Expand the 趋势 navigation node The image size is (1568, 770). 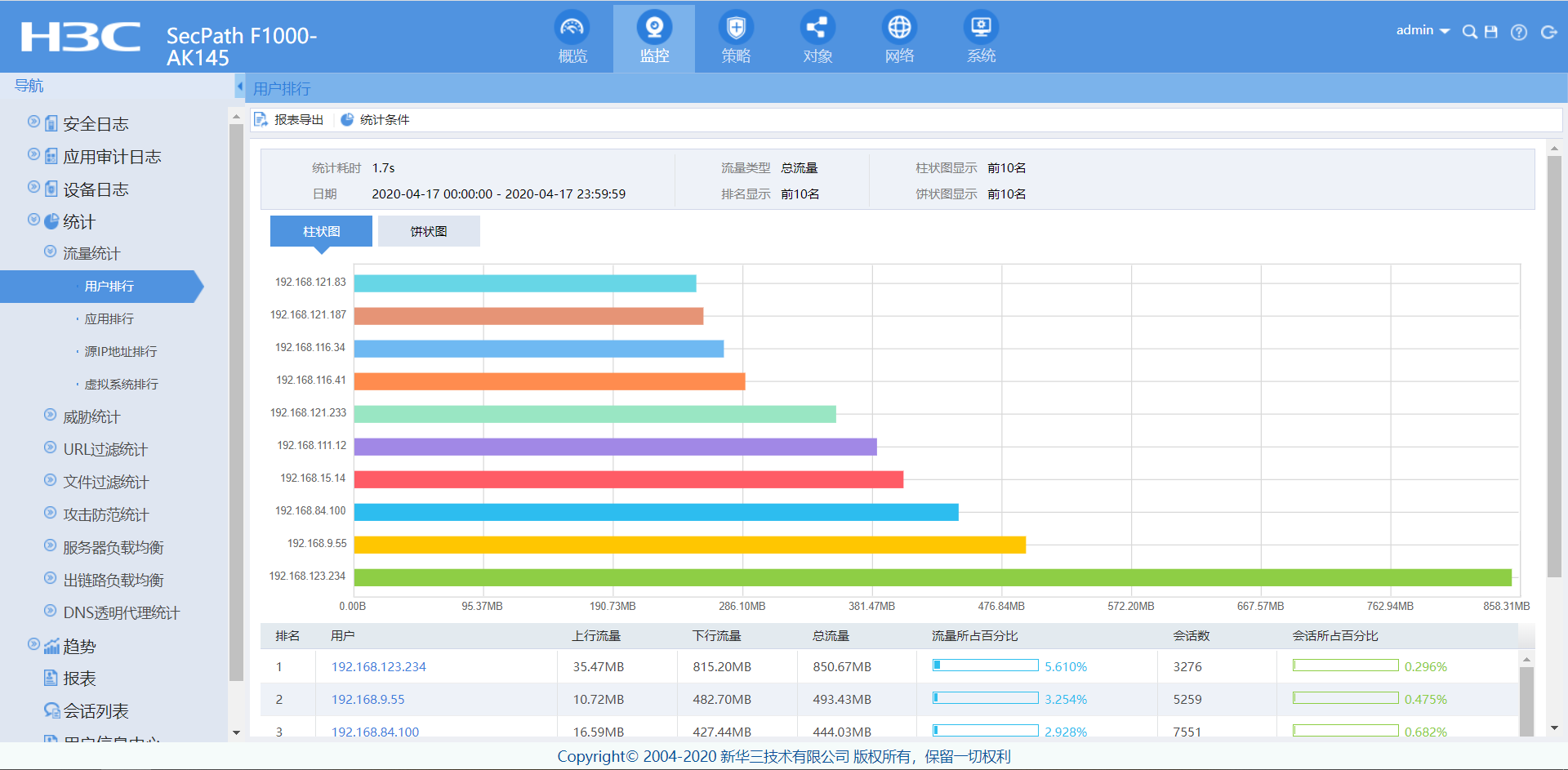[x=33, y=644]
